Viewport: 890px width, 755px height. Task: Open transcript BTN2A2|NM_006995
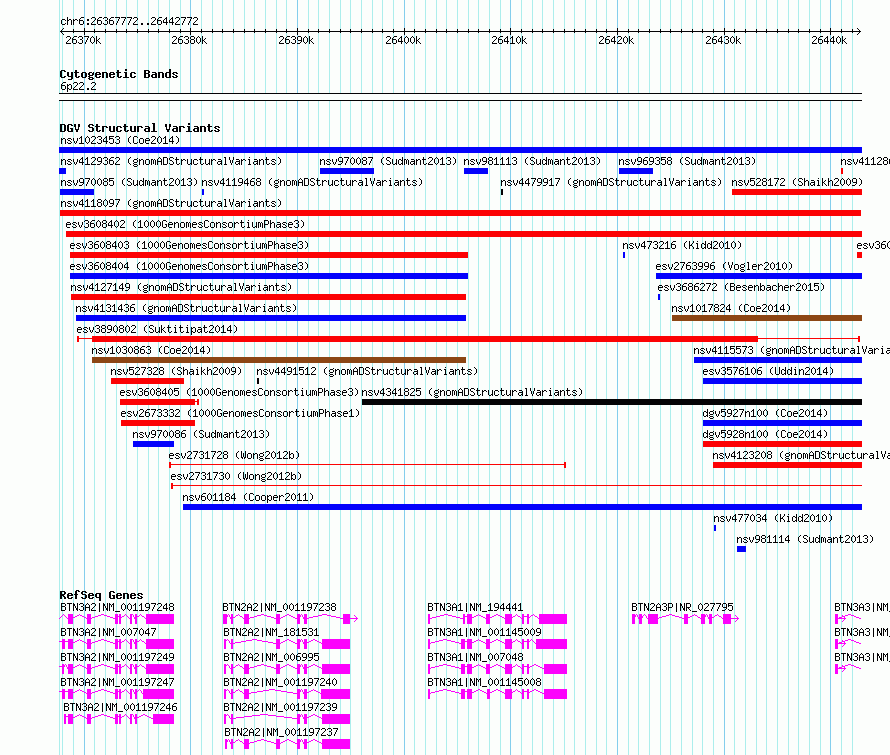[271, 657]
